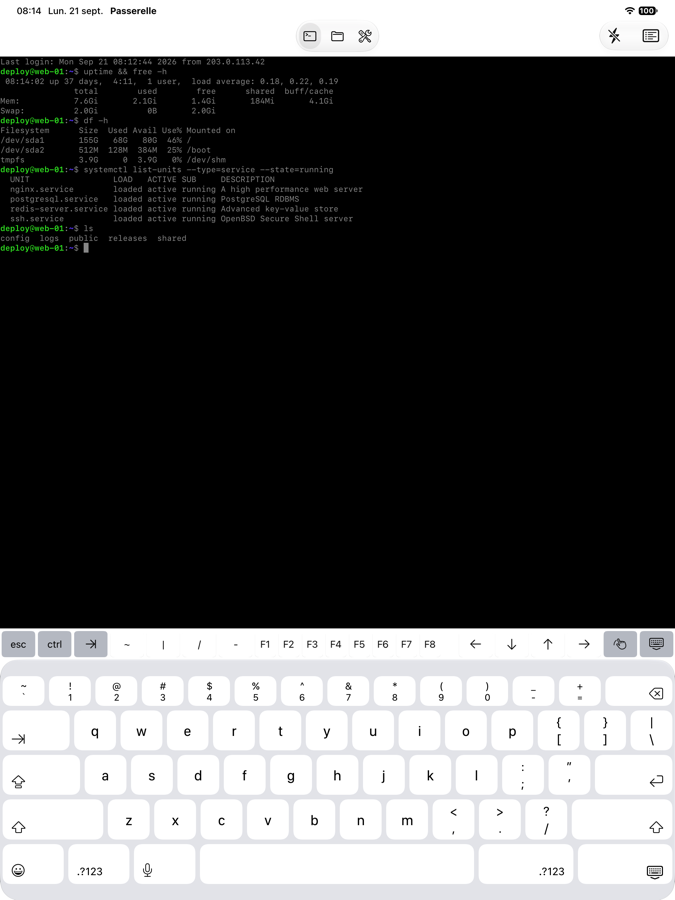Tap the backslash pipe key
This screenshot has width=675, height=900.
651,731
